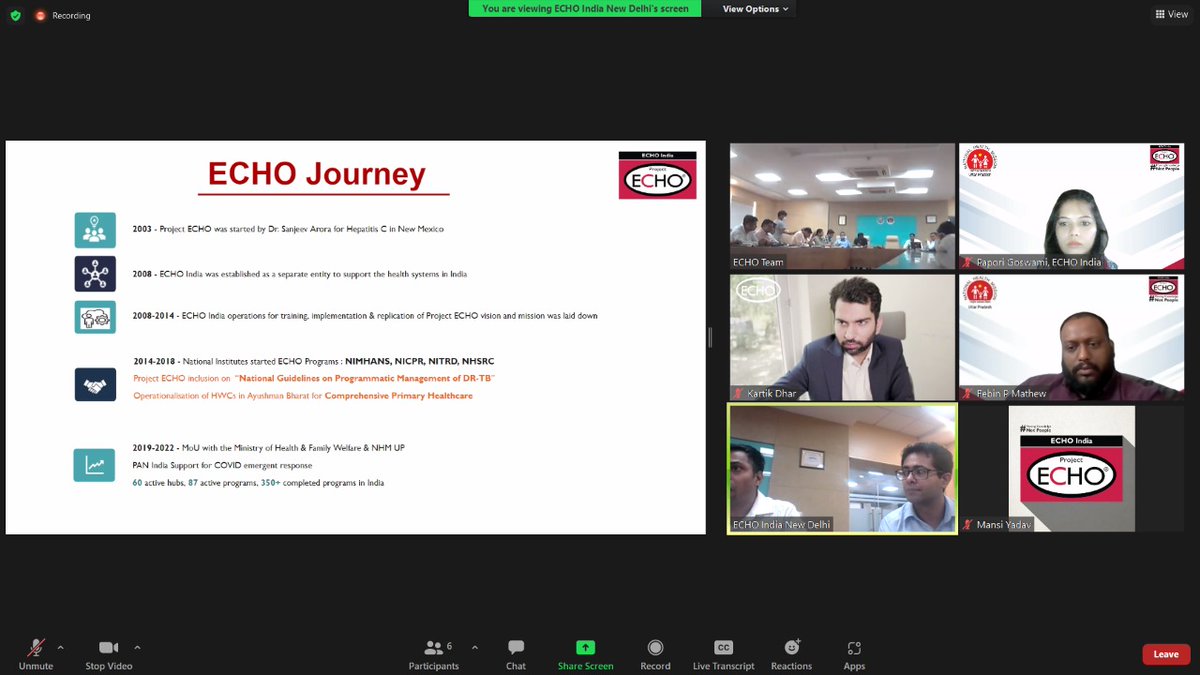Expand audio options arrow beside Unmute

[x=60, y=647]
